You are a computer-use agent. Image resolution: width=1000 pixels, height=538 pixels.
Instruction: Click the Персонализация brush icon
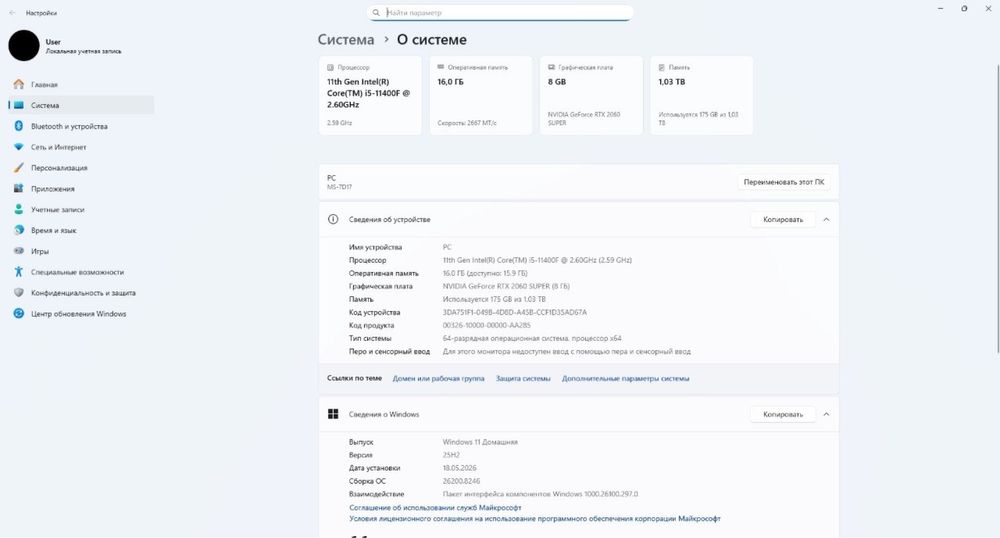18,168
